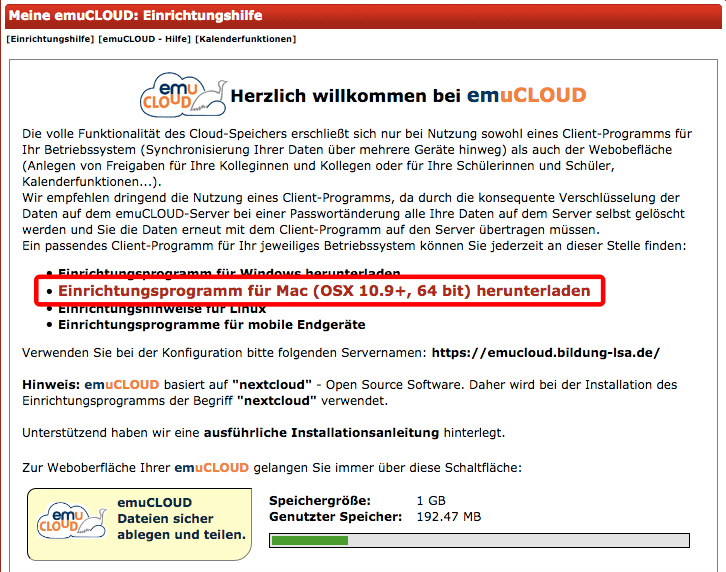Click the emuCLOUD 'Dateien sicher ablegen' button
726x572 pixels.
(139, 524)
